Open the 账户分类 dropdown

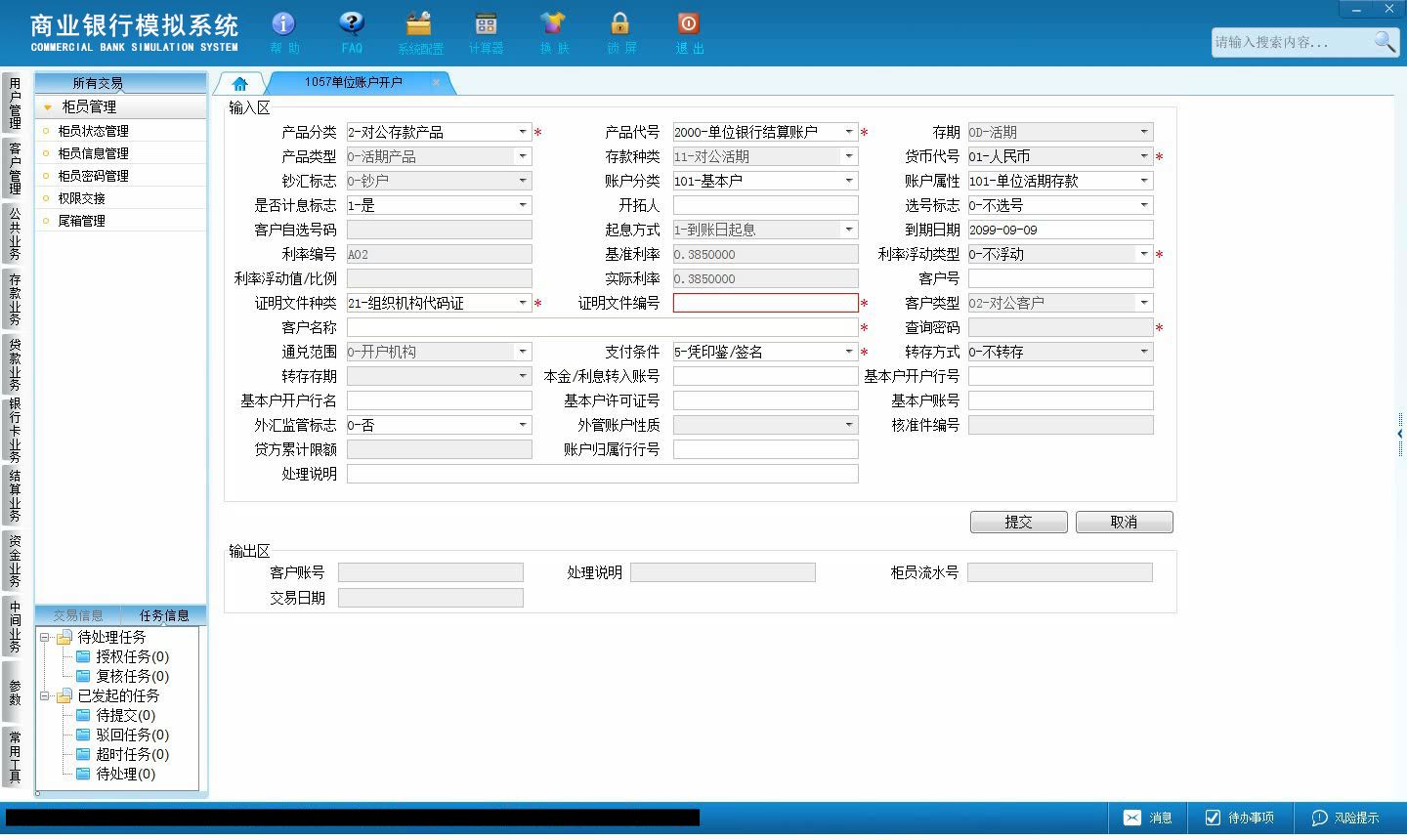click(x=849, y=181)
